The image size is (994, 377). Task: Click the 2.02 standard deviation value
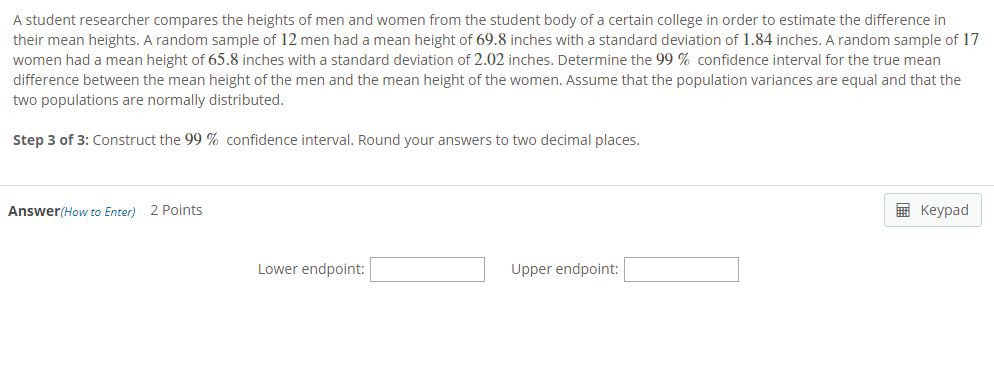[489, 60]
